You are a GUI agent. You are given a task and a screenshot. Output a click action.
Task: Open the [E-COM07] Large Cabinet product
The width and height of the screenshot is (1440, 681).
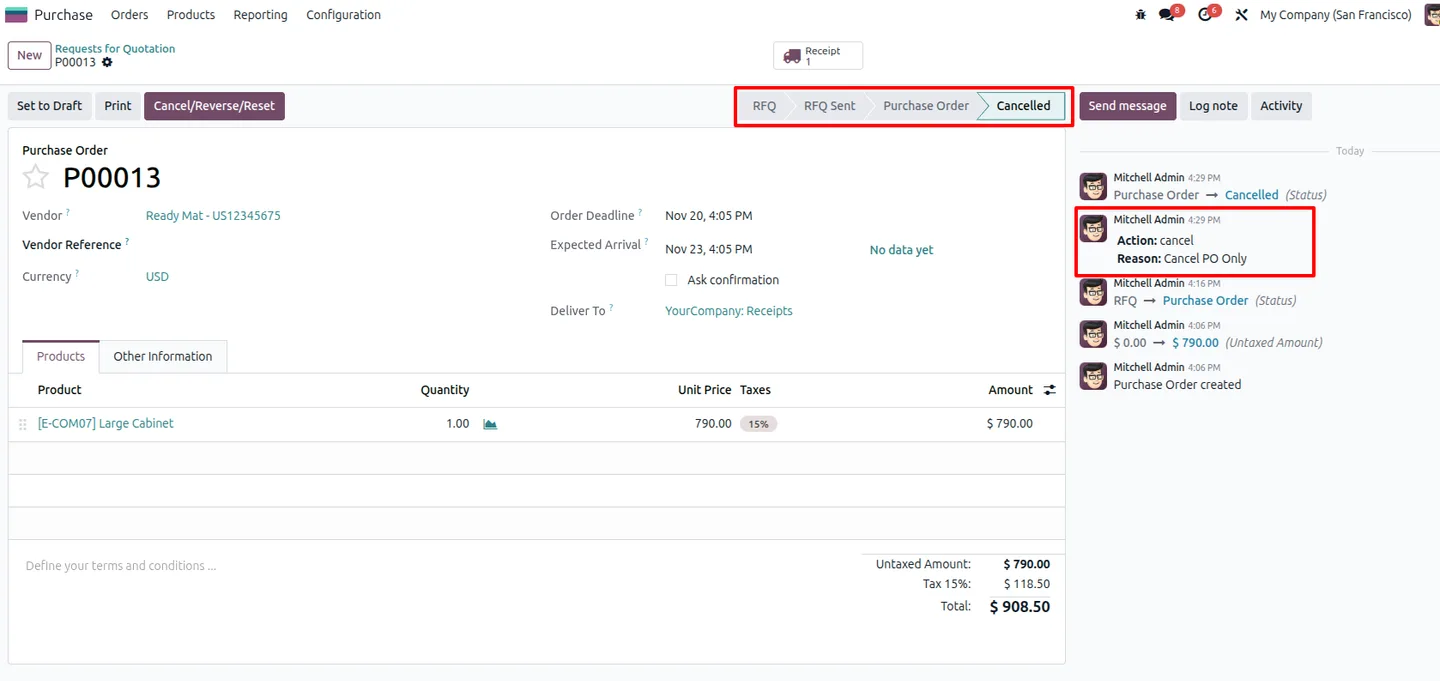click(x=106, y=424)
